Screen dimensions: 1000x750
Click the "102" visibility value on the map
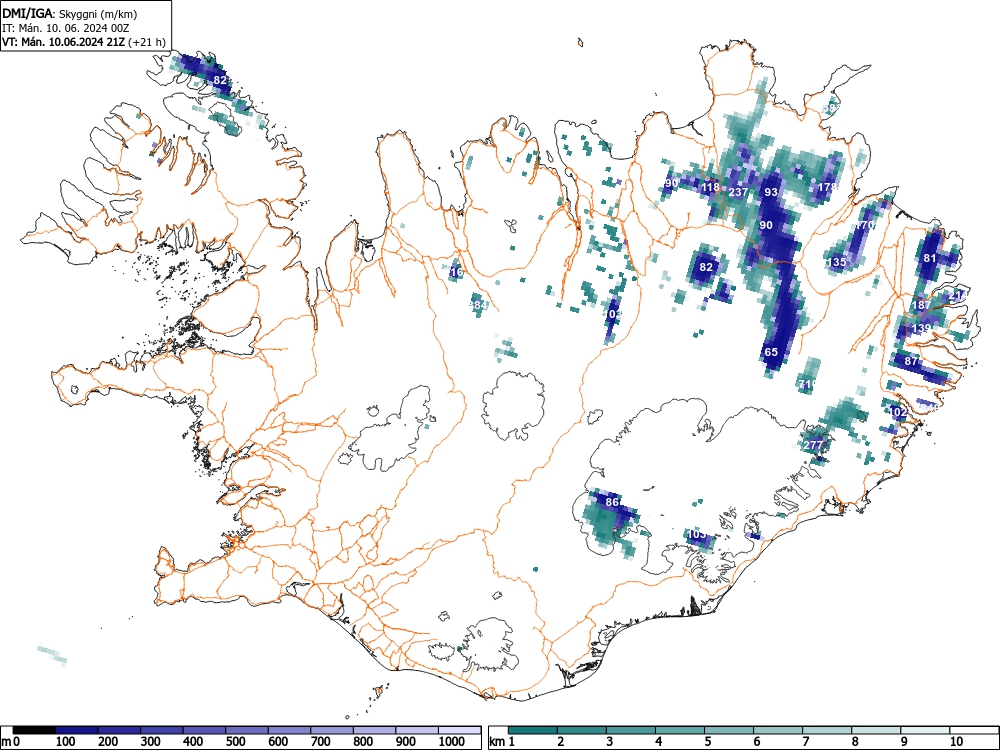897,412
